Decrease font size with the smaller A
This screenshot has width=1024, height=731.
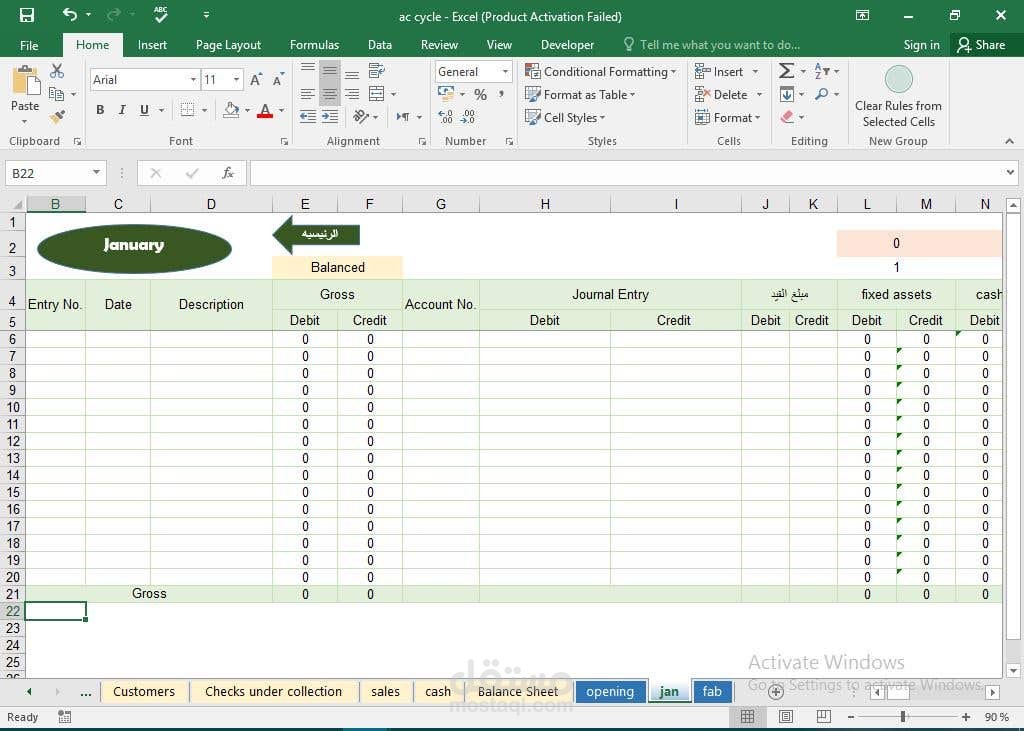278,80
